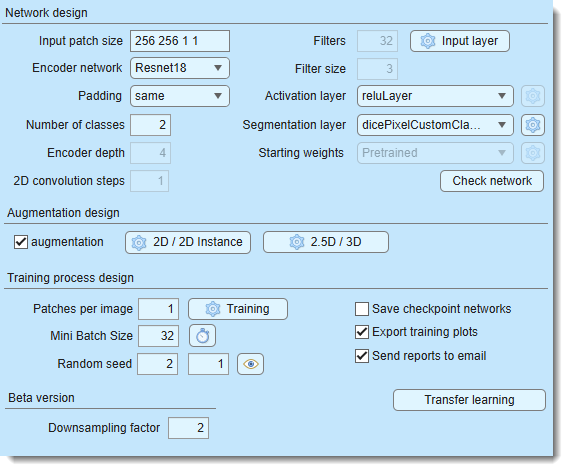Screen dimensions: 568x471
Task: Click the Filter size field
Action: click(x=377, y=69)
